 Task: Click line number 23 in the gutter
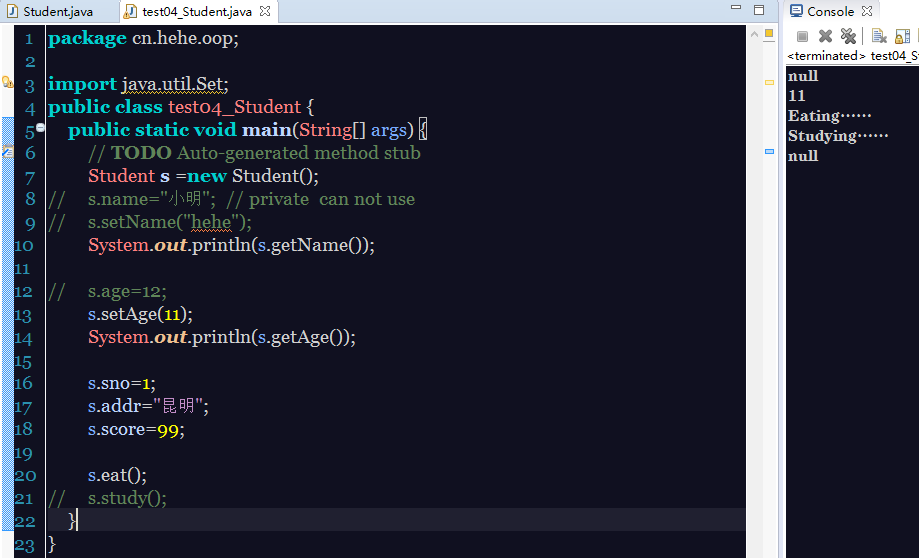coord(25,545)
